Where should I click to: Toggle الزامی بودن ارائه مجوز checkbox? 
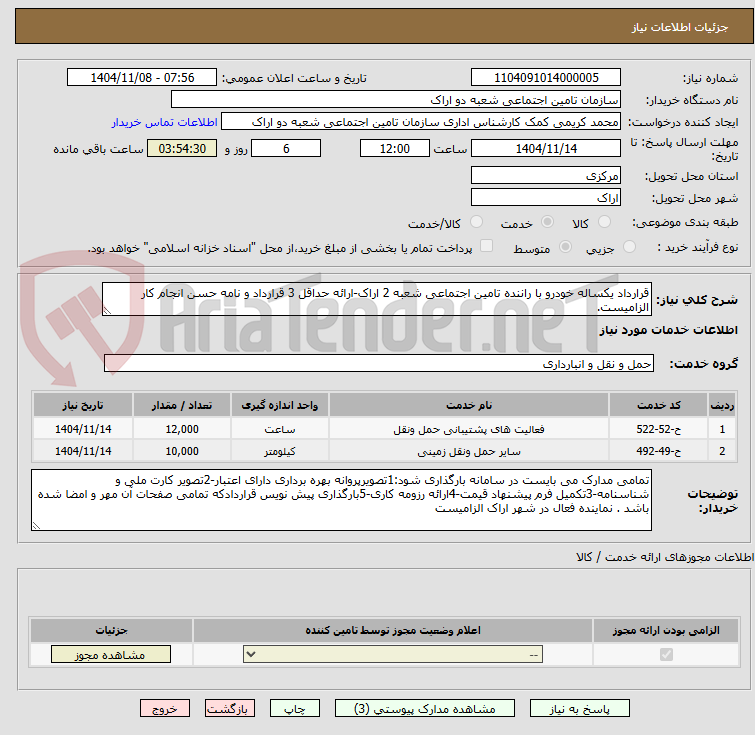click(666, 655)
